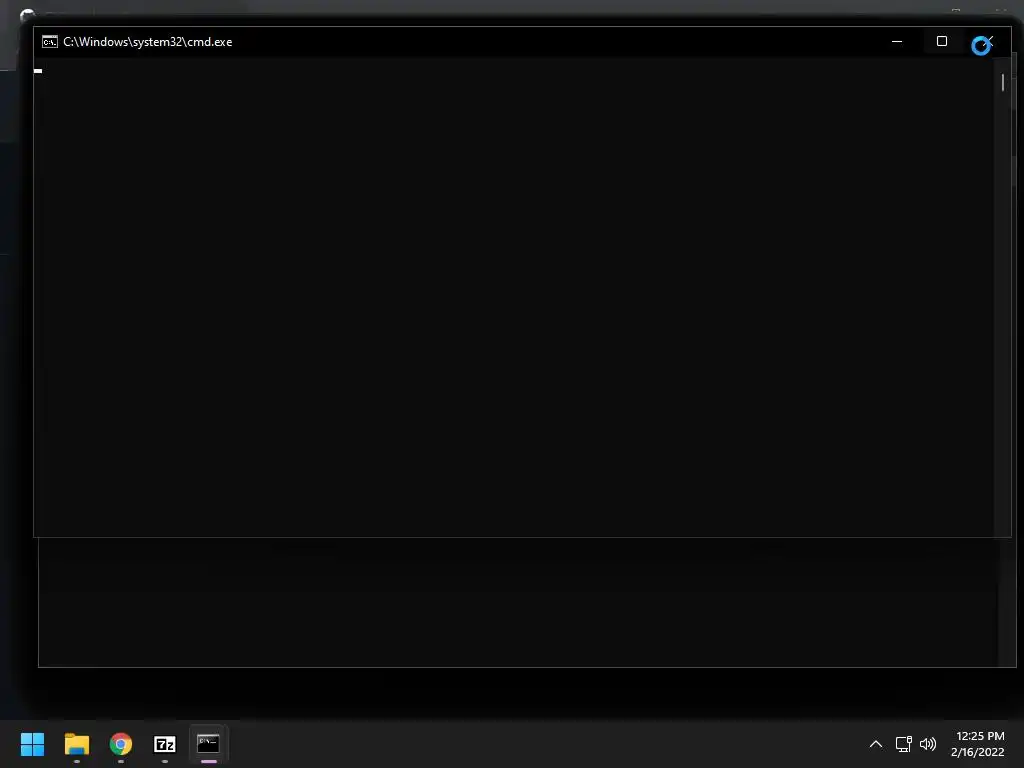Image resolution: width=1024 pixels, height=768 pixels.
Task: Open the volume control tray icon
Action: pos(927,744)
